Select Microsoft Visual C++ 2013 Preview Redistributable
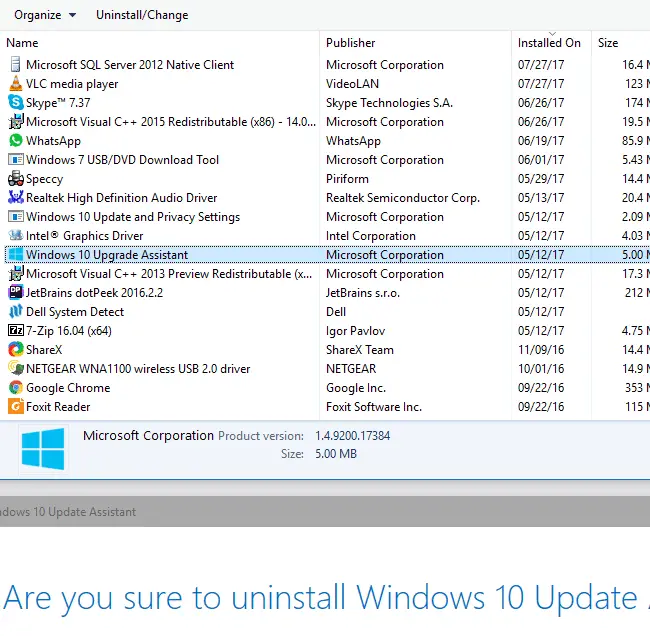The image size is (650, 636). point(169,274)
